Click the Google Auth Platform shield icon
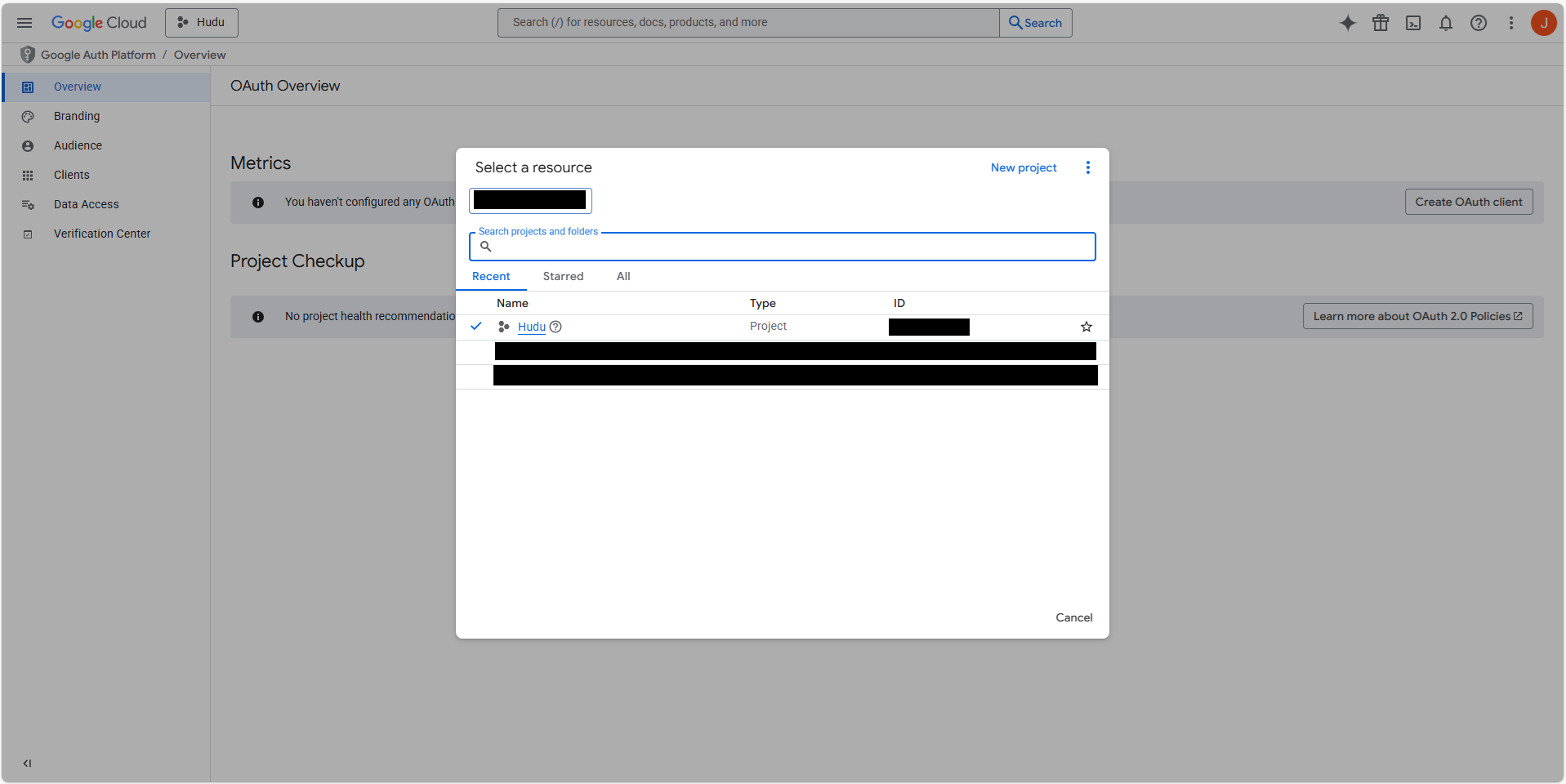1566x784 pixels. pyautogui.click(x=28, y=55)
